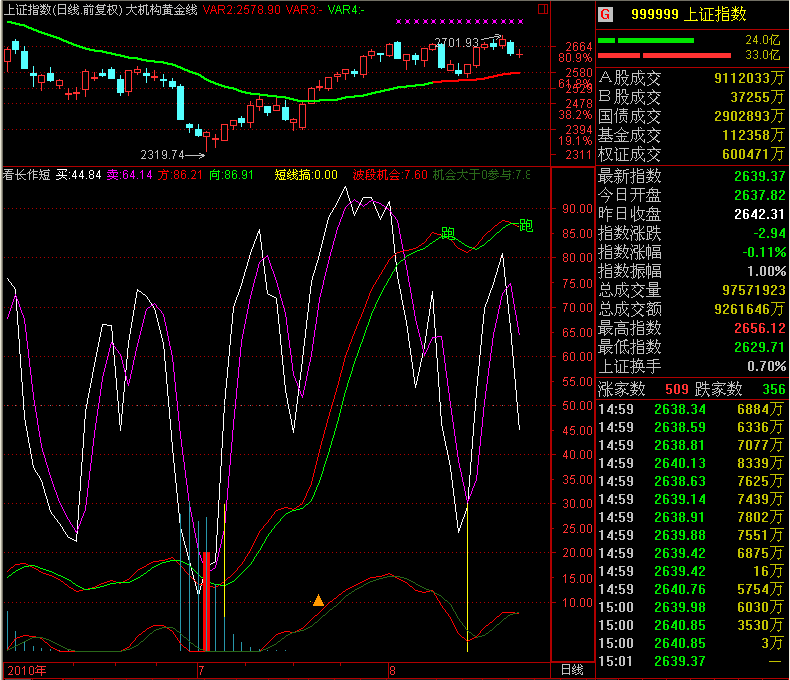Select the 15:01 tick row at 2639.37

tap(691, 661)
